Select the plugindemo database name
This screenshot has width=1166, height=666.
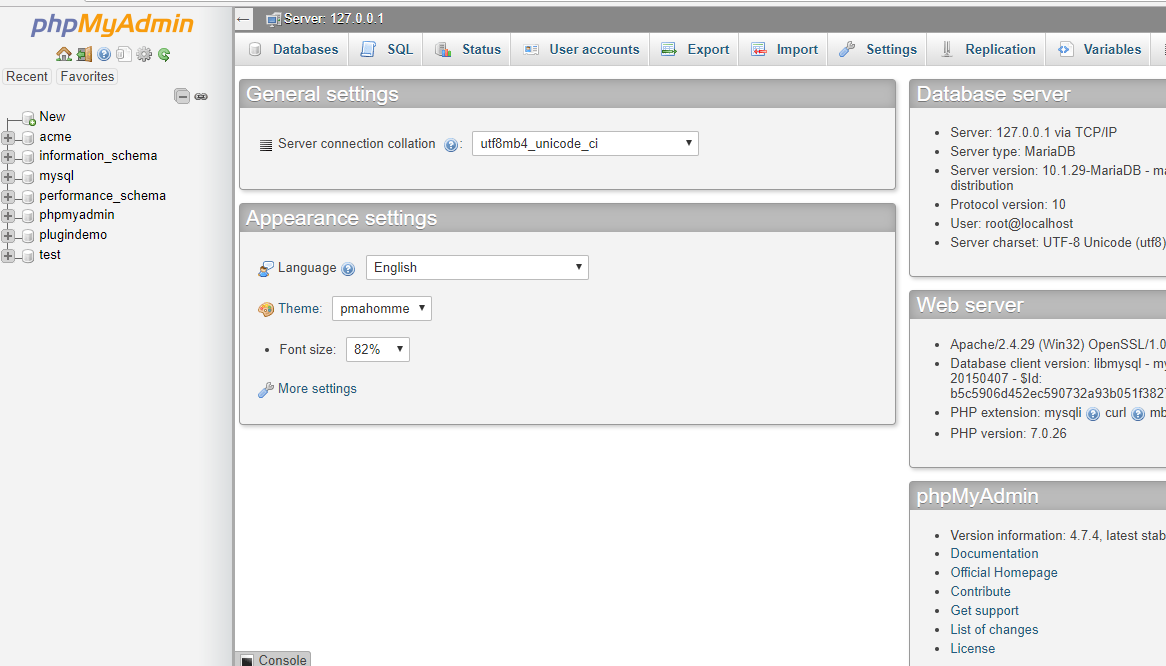point(73,235)
